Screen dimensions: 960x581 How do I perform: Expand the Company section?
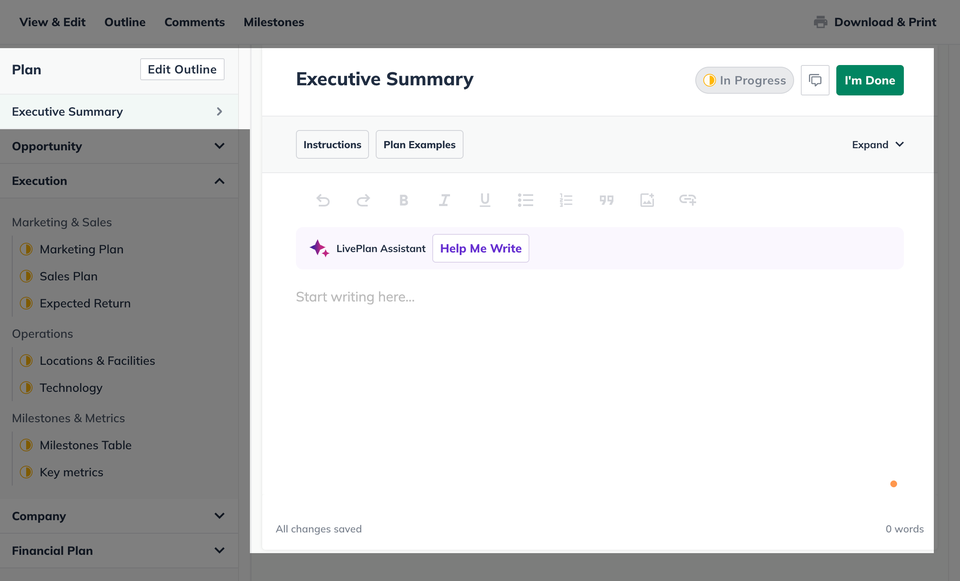[119, 516]
